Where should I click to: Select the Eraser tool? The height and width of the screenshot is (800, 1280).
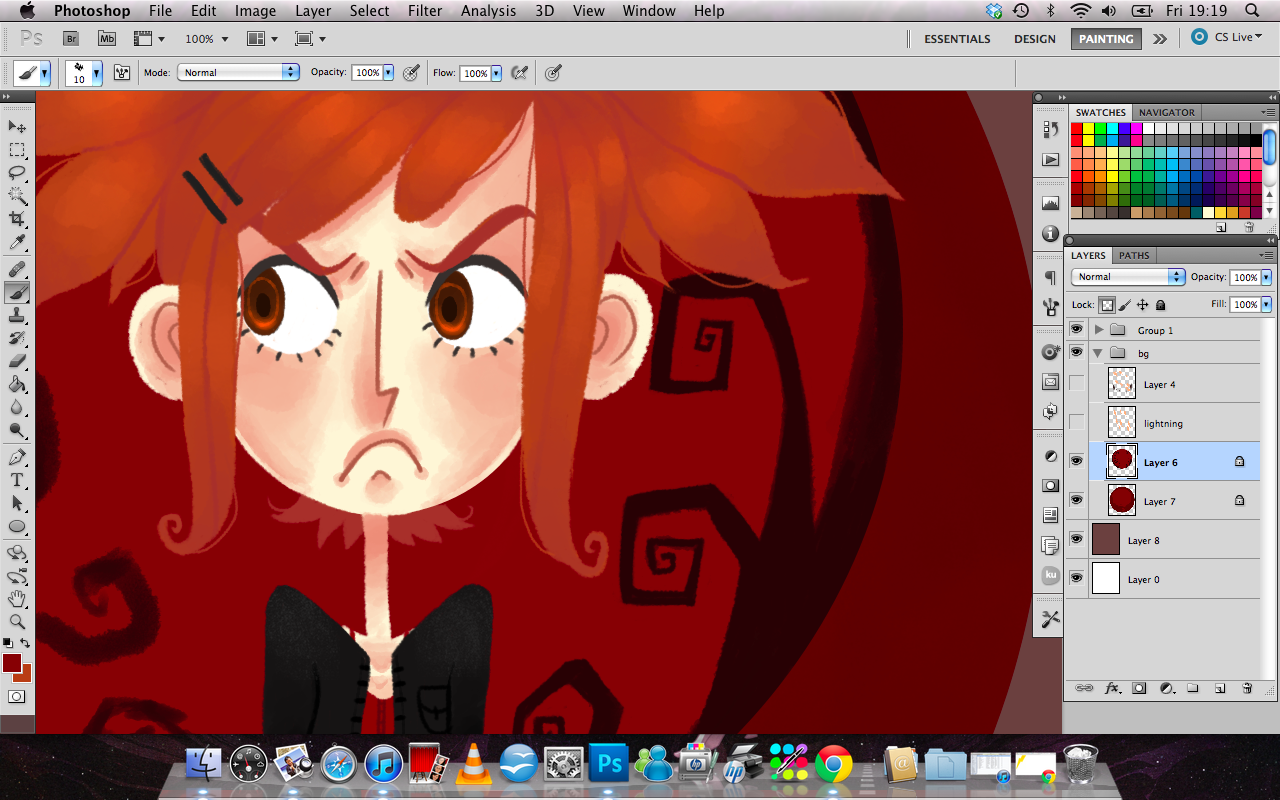tap(17, 361)
